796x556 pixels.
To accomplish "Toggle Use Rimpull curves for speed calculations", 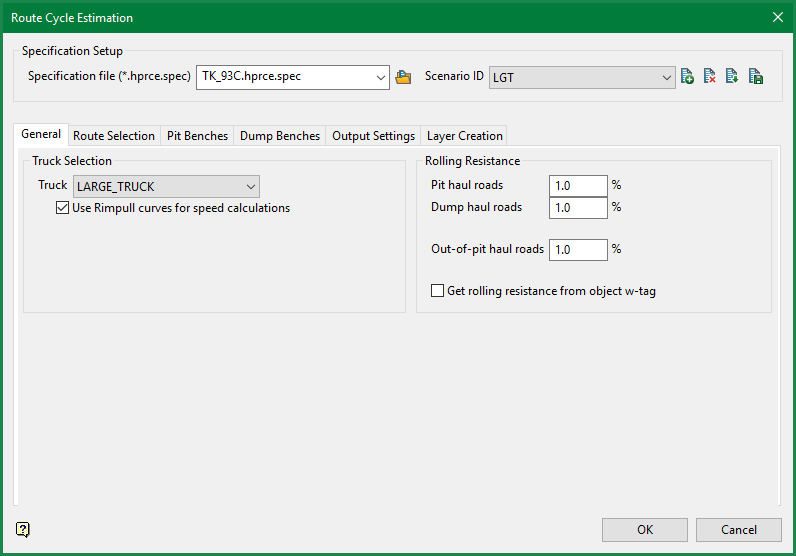I will (x=63, y=208).
